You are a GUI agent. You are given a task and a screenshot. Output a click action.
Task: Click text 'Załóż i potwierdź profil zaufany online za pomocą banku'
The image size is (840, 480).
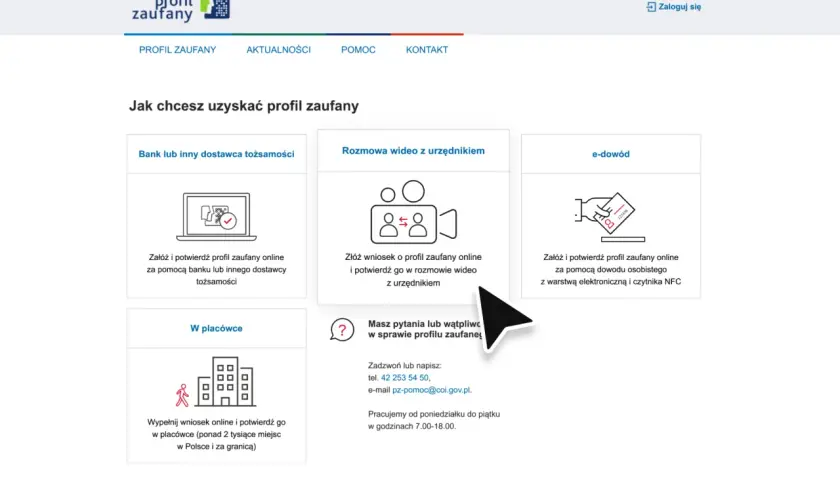click(x=216, y=264)
